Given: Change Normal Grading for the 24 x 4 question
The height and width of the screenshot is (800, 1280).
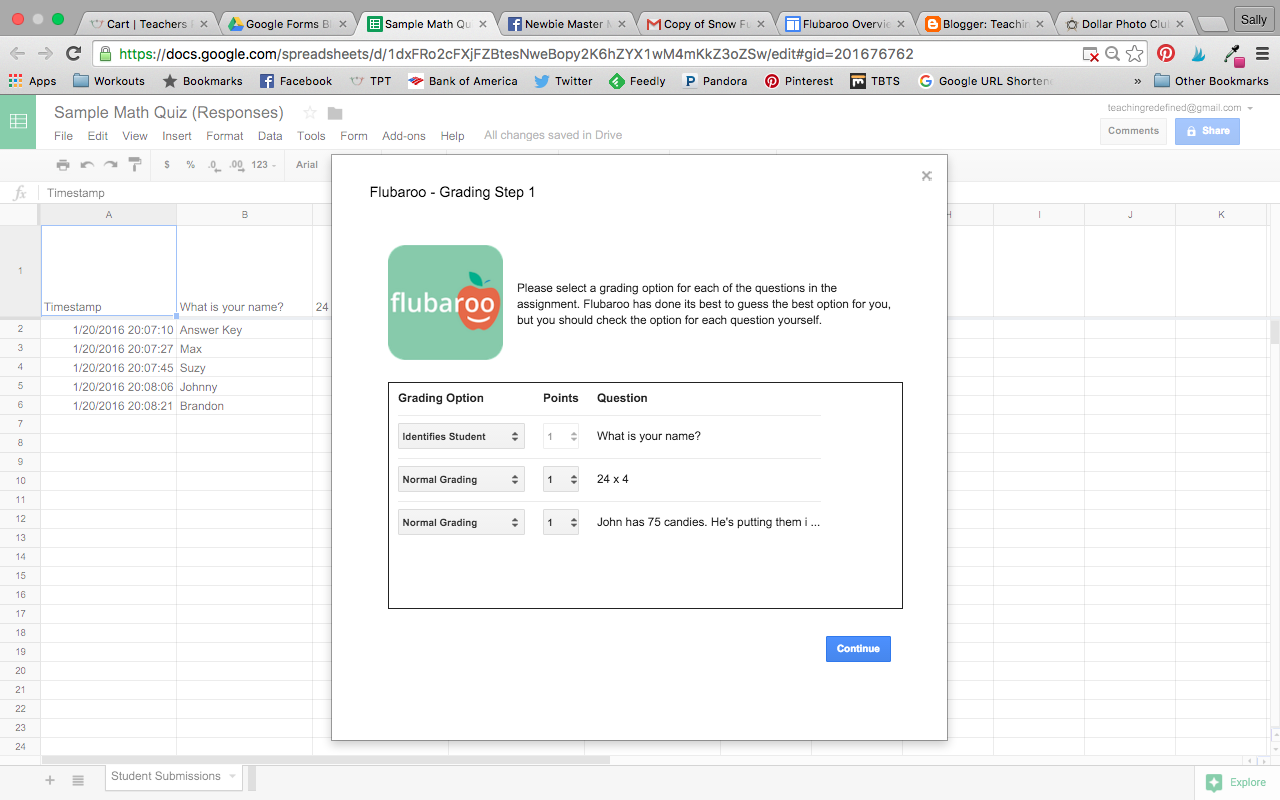Looking at the screenshot, I should click(x=460, y=479).
